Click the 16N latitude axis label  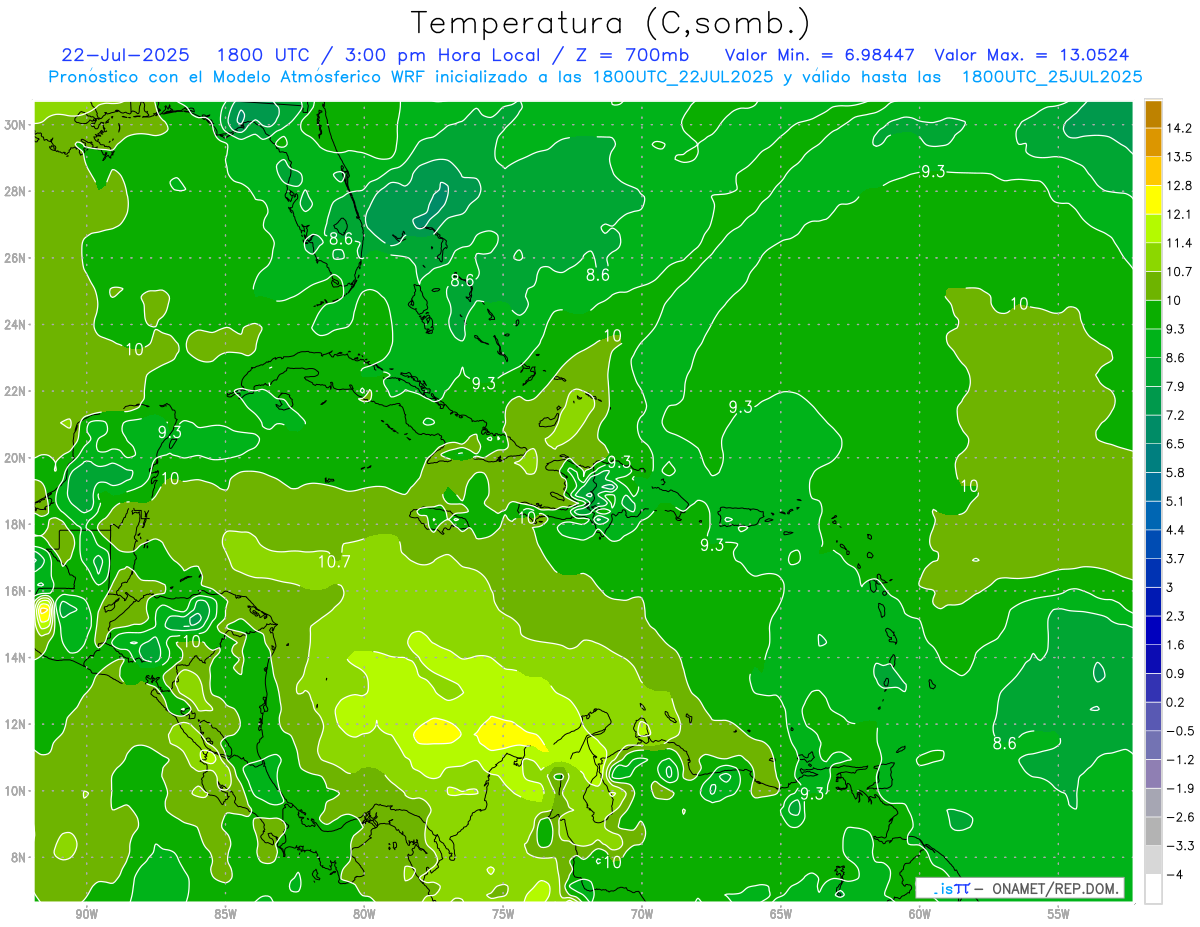click(x=16, y=591)
